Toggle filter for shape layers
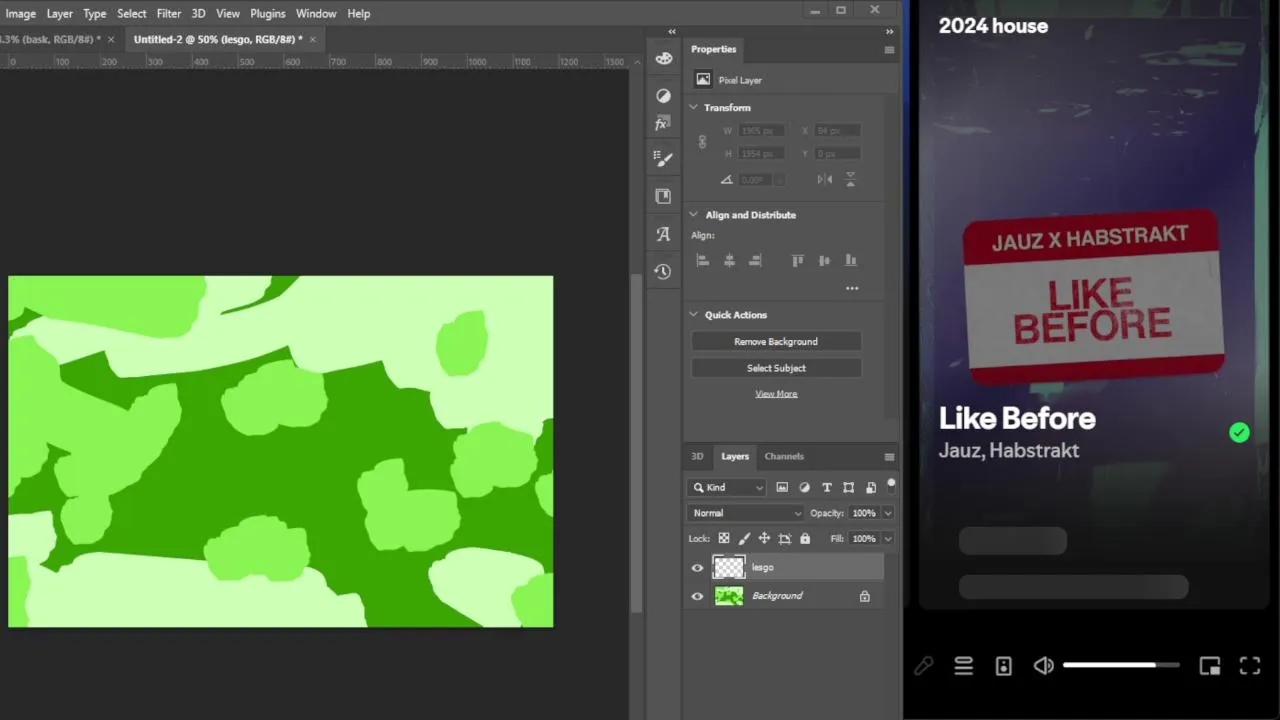 pos(849,488)
